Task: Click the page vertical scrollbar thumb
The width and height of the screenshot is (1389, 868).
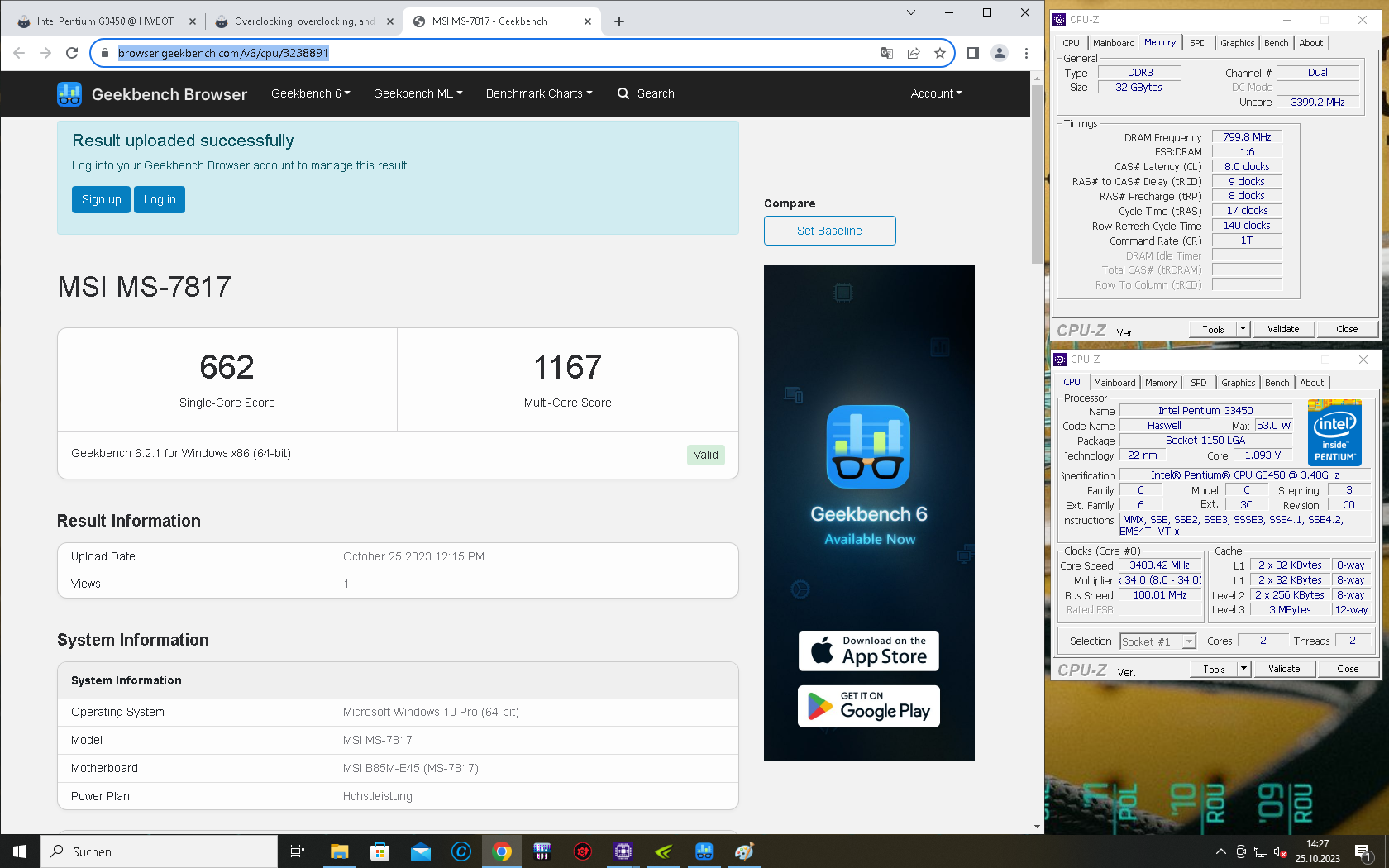Action: click(x=1037, y=174)
